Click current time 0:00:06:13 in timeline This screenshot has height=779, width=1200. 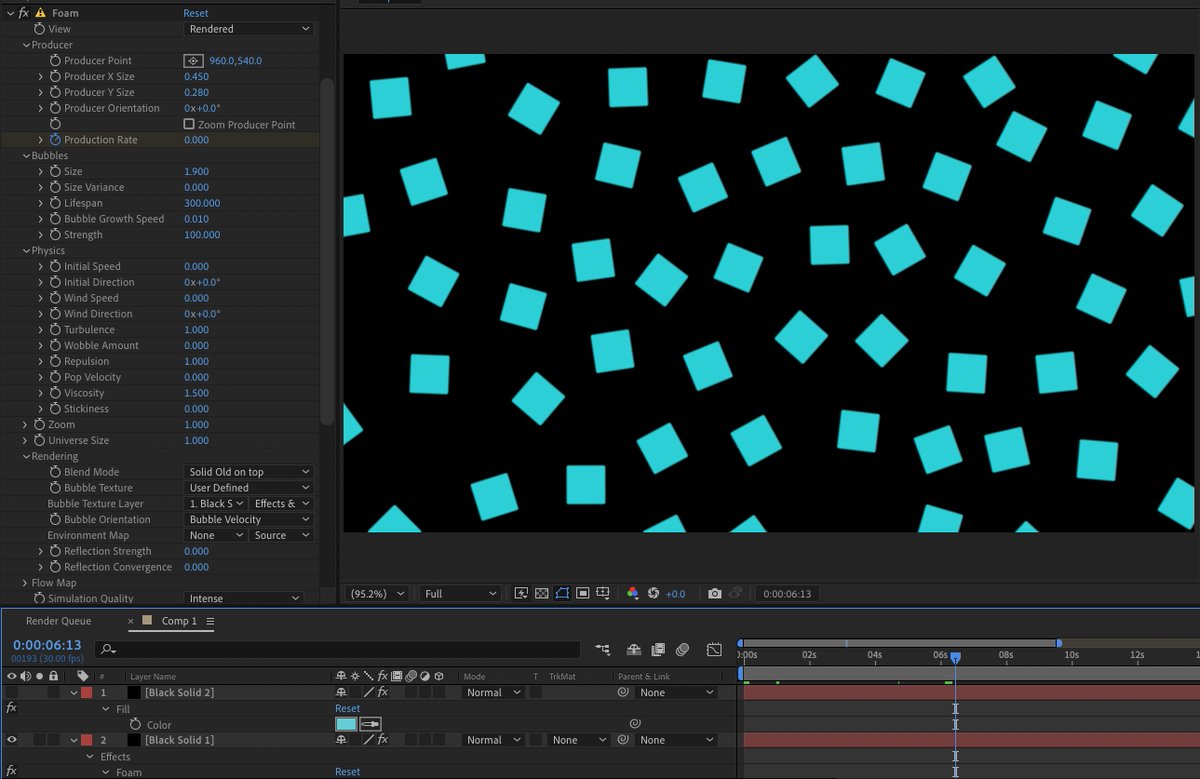(x=47, y=645)
